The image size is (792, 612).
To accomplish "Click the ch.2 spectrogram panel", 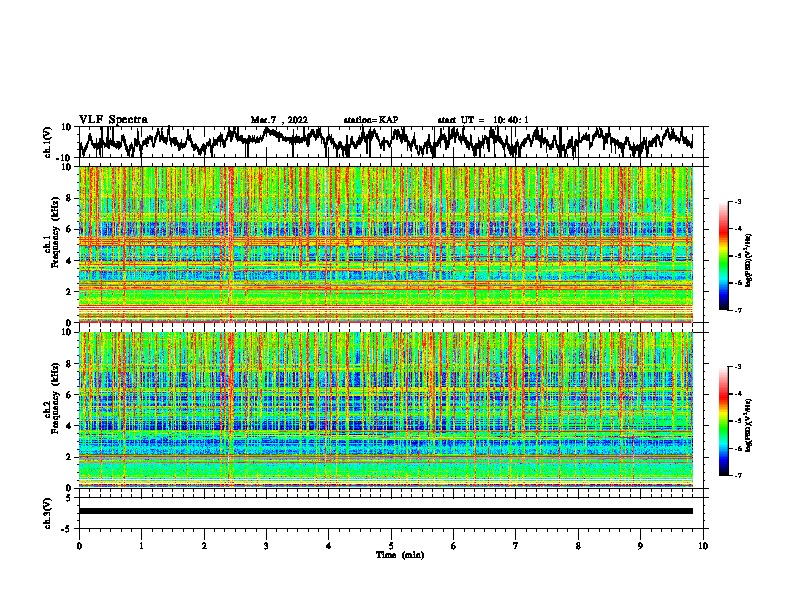I will click(x=386, y=410).
